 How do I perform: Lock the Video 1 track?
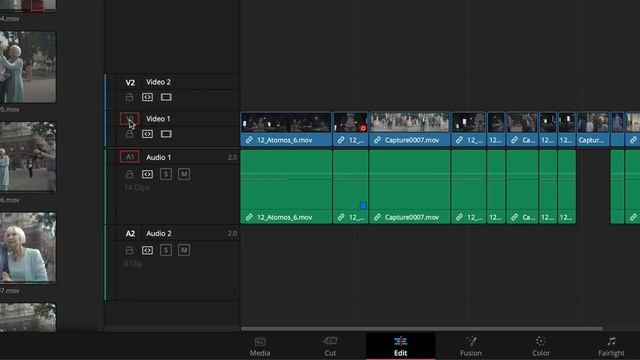click(x=129, y=134)
